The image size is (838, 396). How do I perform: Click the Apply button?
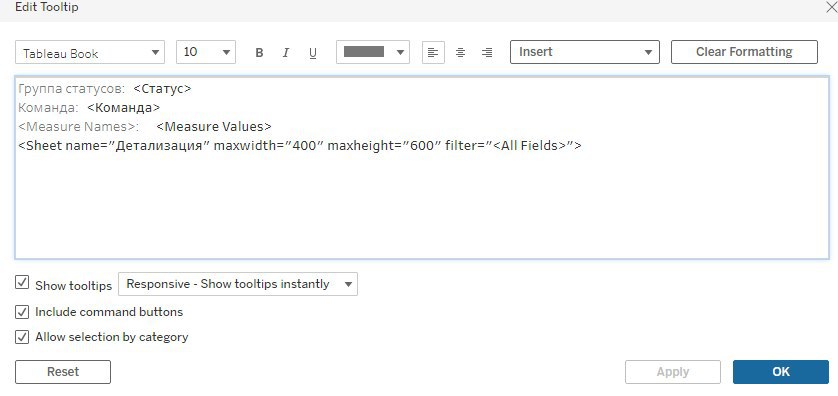pyautogui.click(x=673, y=372)
